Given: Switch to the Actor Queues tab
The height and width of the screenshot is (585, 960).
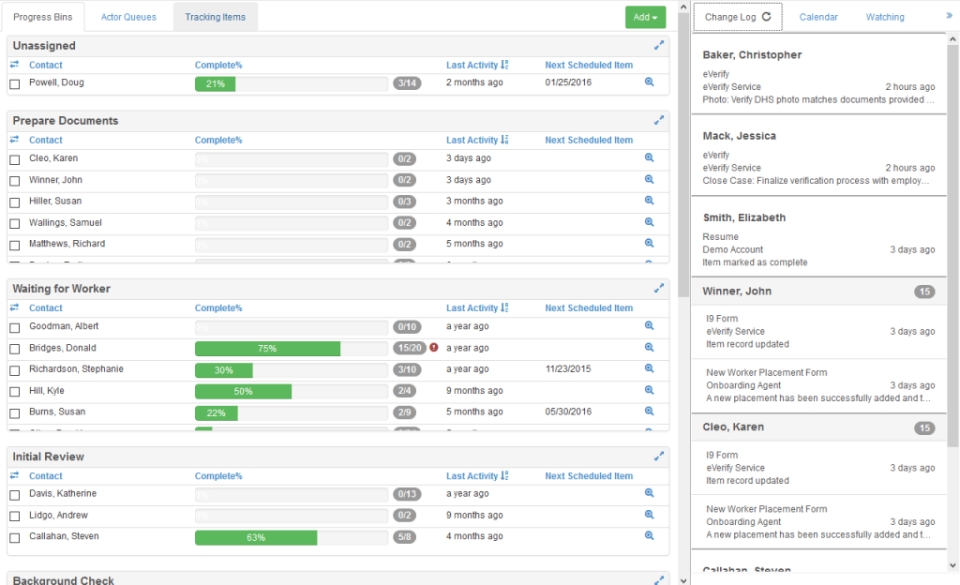Looking at the screenshot, I should coord(128,17).
